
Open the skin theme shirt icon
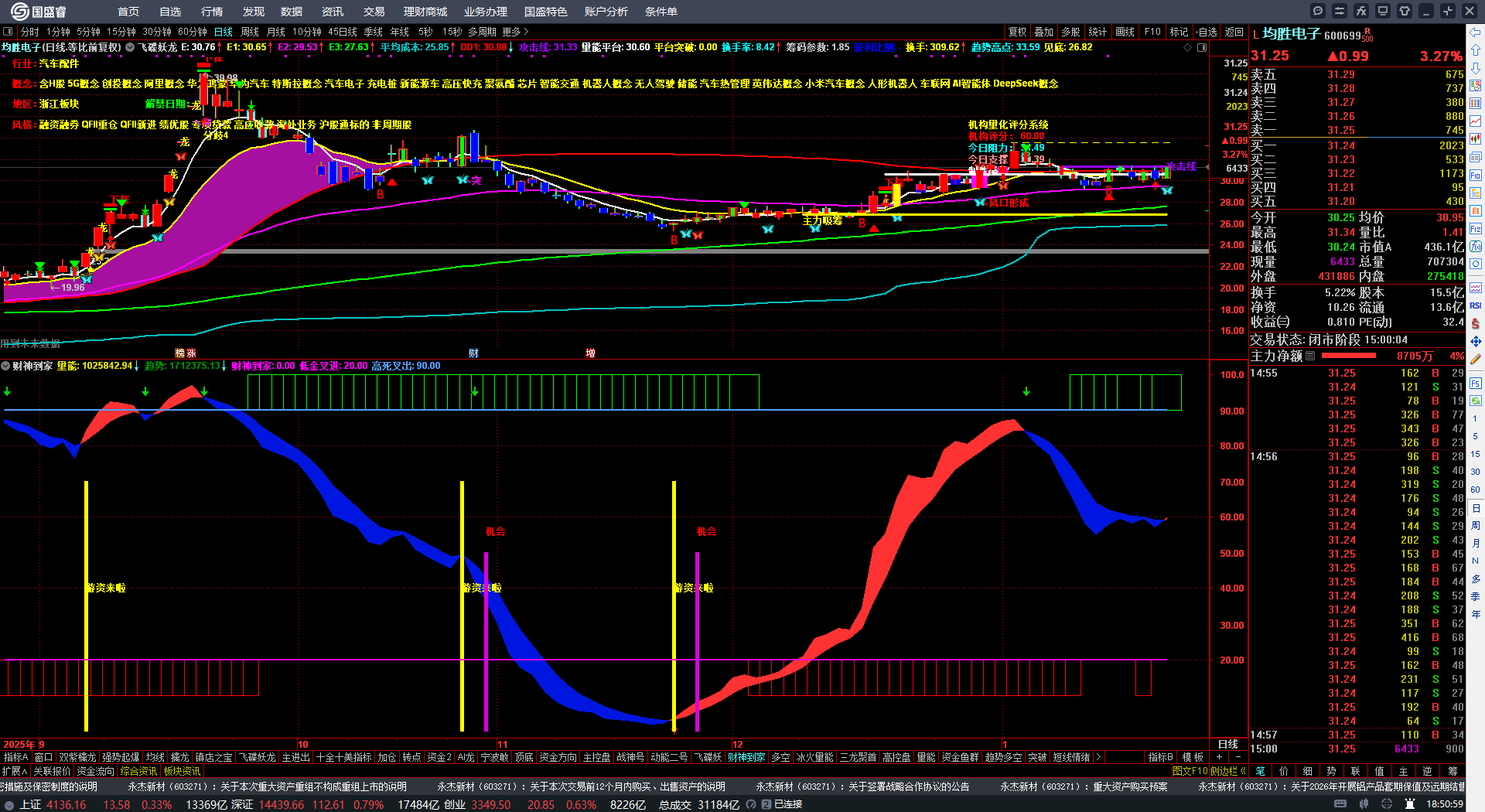pos(1405,11)
